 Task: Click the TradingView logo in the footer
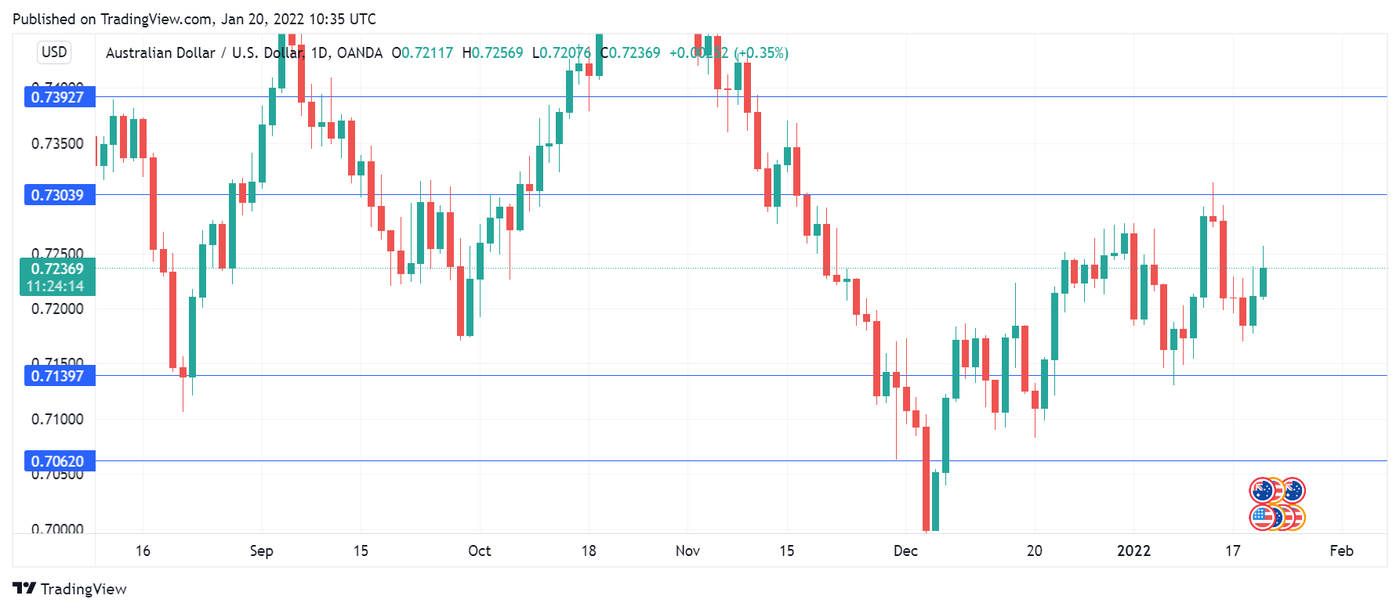pos(70,589)
